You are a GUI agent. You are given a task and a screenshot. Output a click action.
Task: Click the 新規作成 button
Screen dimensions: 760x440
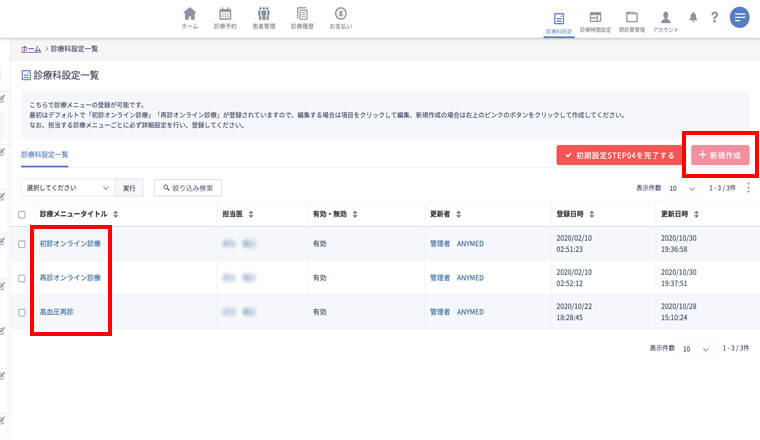tap(720, 156)
